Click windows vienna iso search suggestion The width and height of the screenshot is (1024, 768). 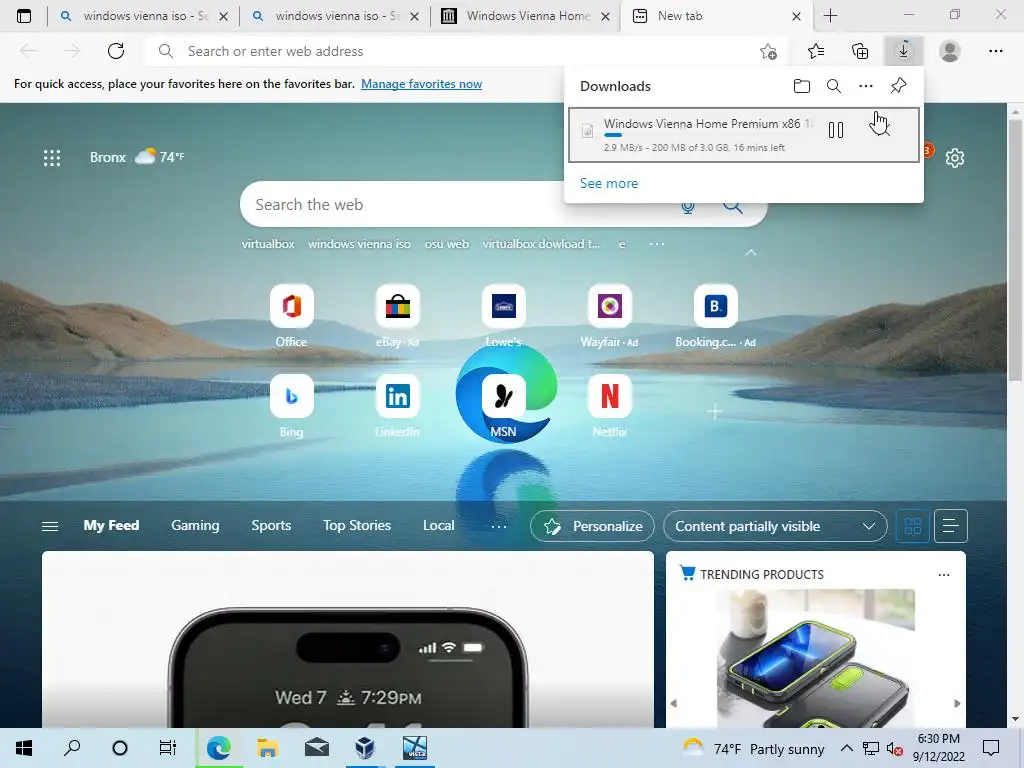(359, 244)
